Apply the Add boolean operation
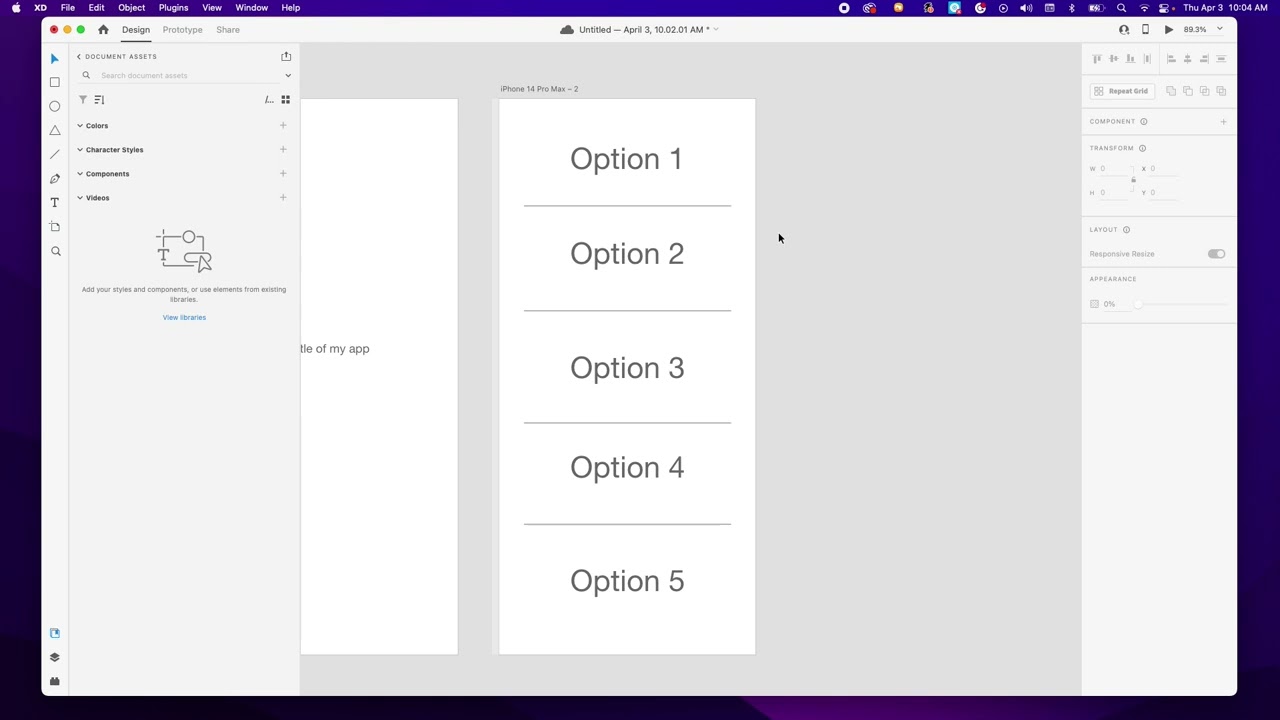Viewport: 1280px width, 720px height. (1171, 91)
